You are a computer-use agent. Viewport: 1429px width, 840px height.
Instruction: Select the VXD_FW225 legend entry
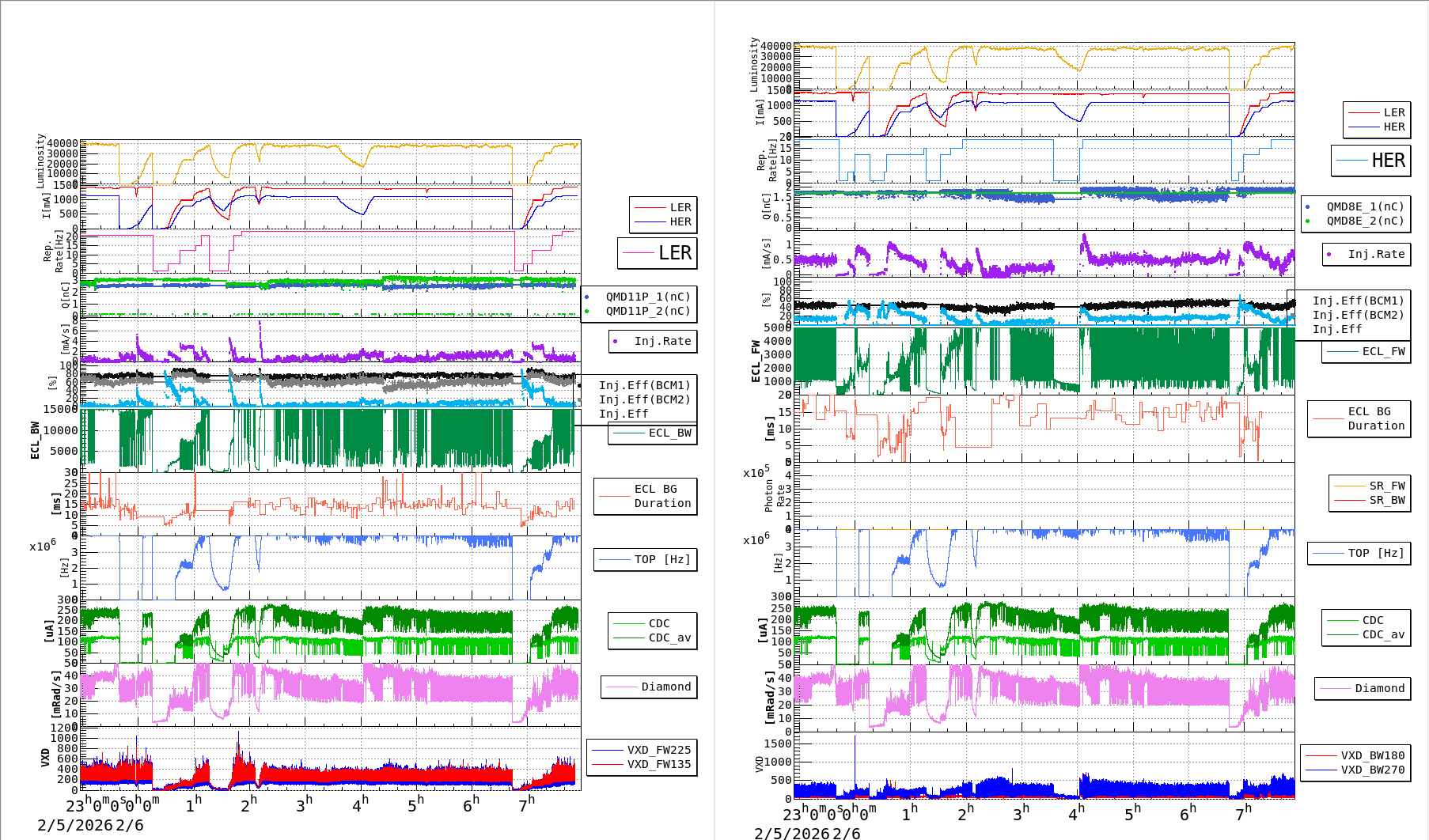[642, 750]
